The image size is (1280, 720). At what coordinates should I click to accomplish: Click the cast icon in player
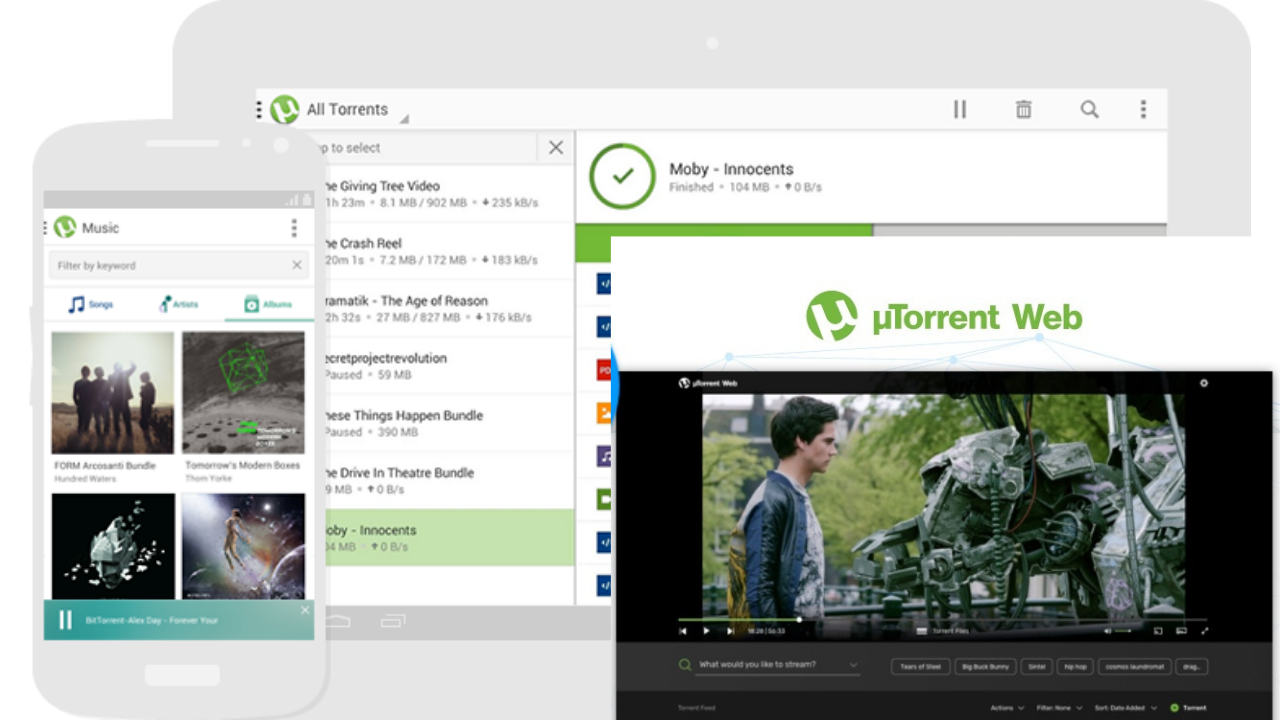click(x=1158, y=631)
